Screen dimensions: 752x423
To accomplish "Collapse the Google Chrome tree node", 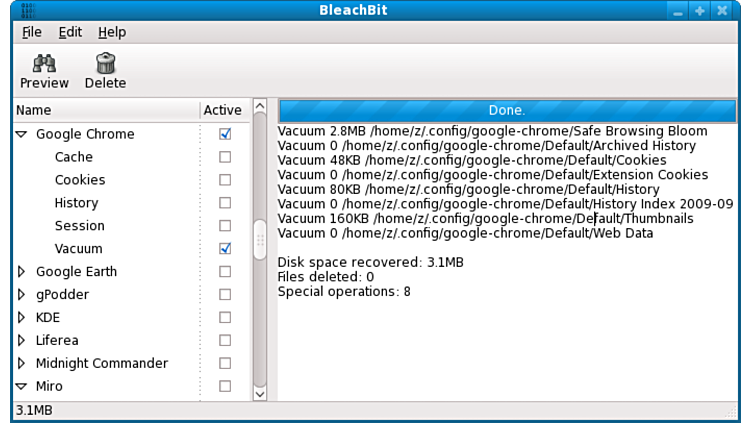I will pos(21,134).
